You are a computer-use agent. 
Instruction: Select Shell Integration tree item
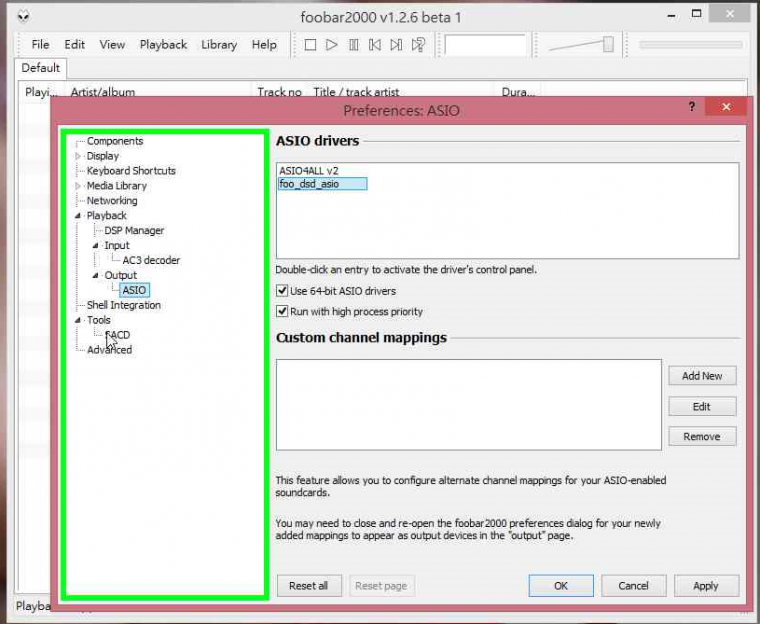(124, 305)
